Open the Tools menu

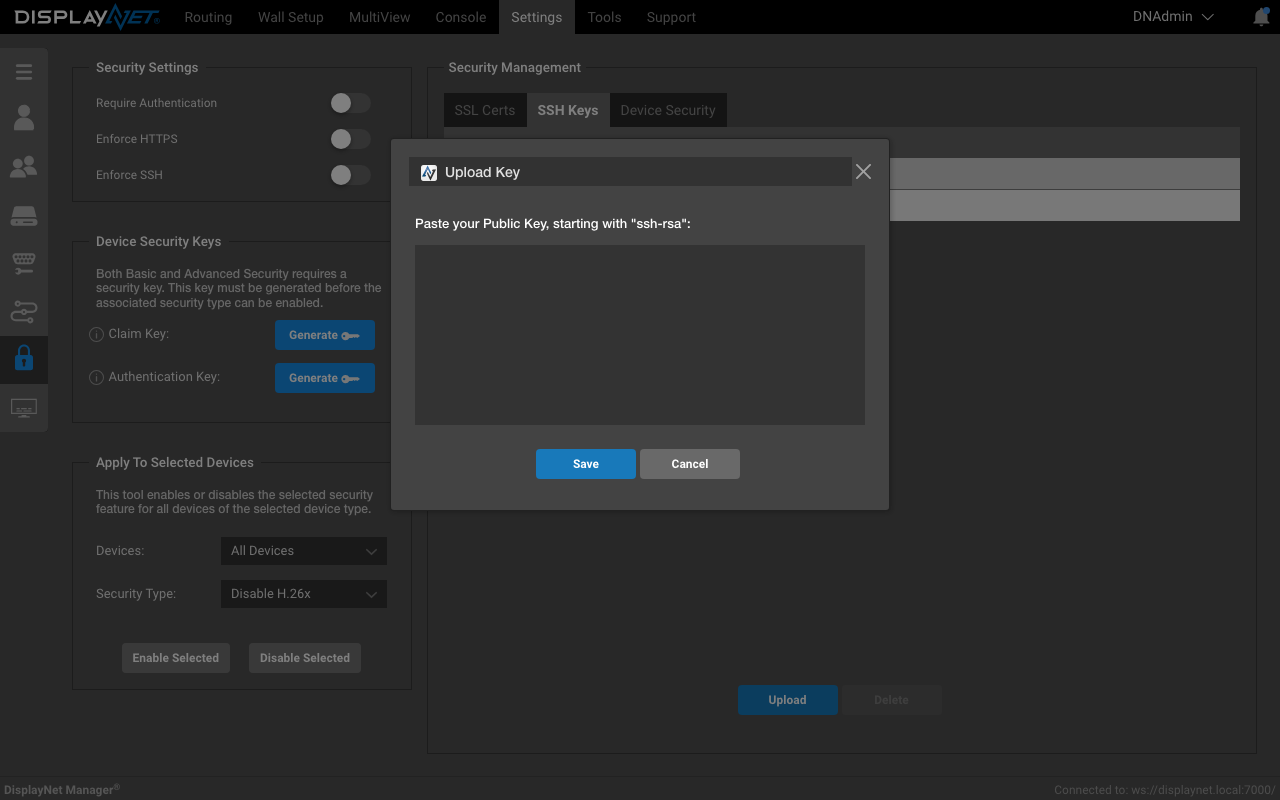pos(604,17)
